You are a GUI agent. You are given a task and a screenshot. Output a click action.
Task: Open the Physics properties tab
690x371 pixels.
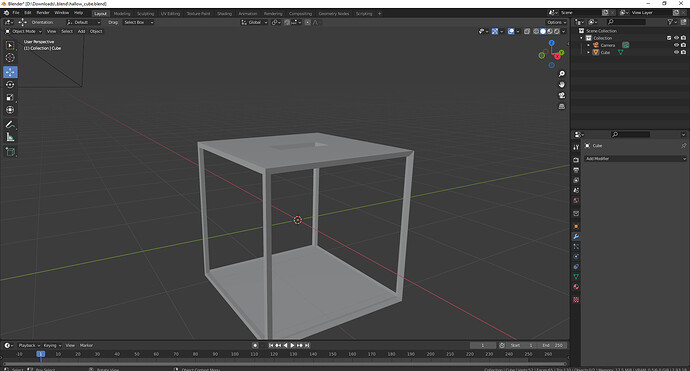pos(576,257)
